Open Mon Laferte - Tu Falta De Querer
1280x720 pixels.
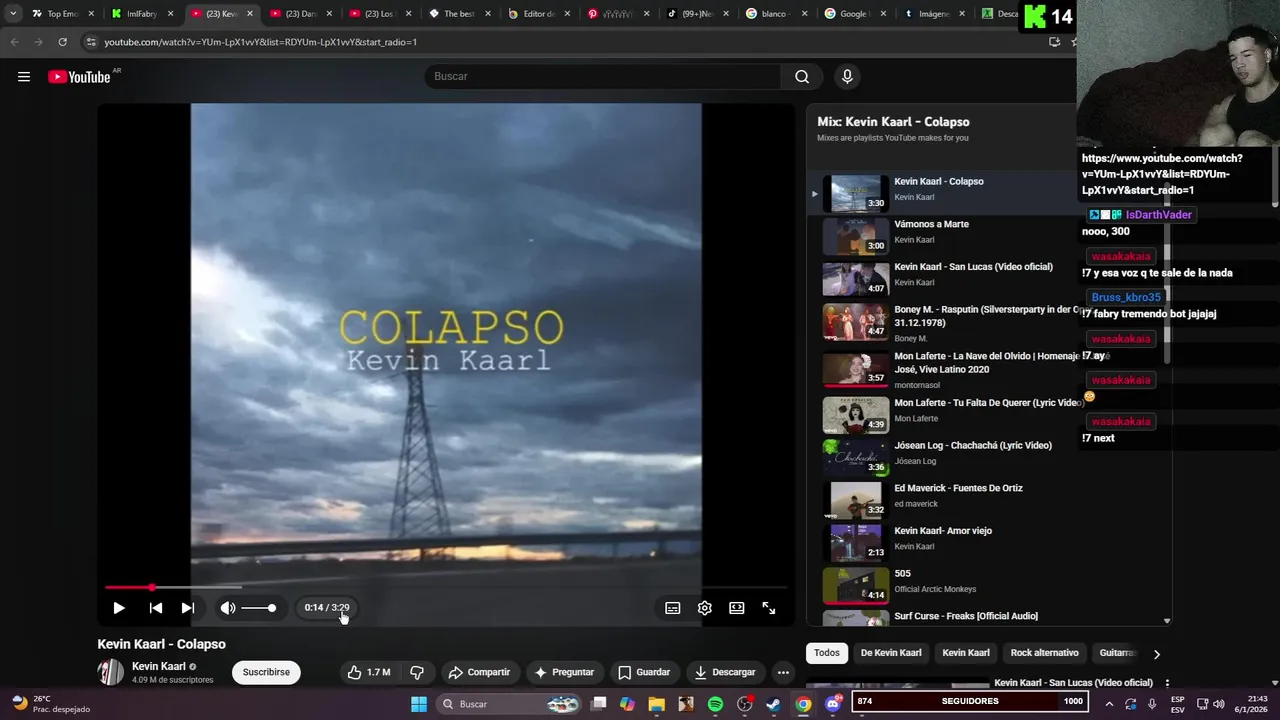[940, 414]
